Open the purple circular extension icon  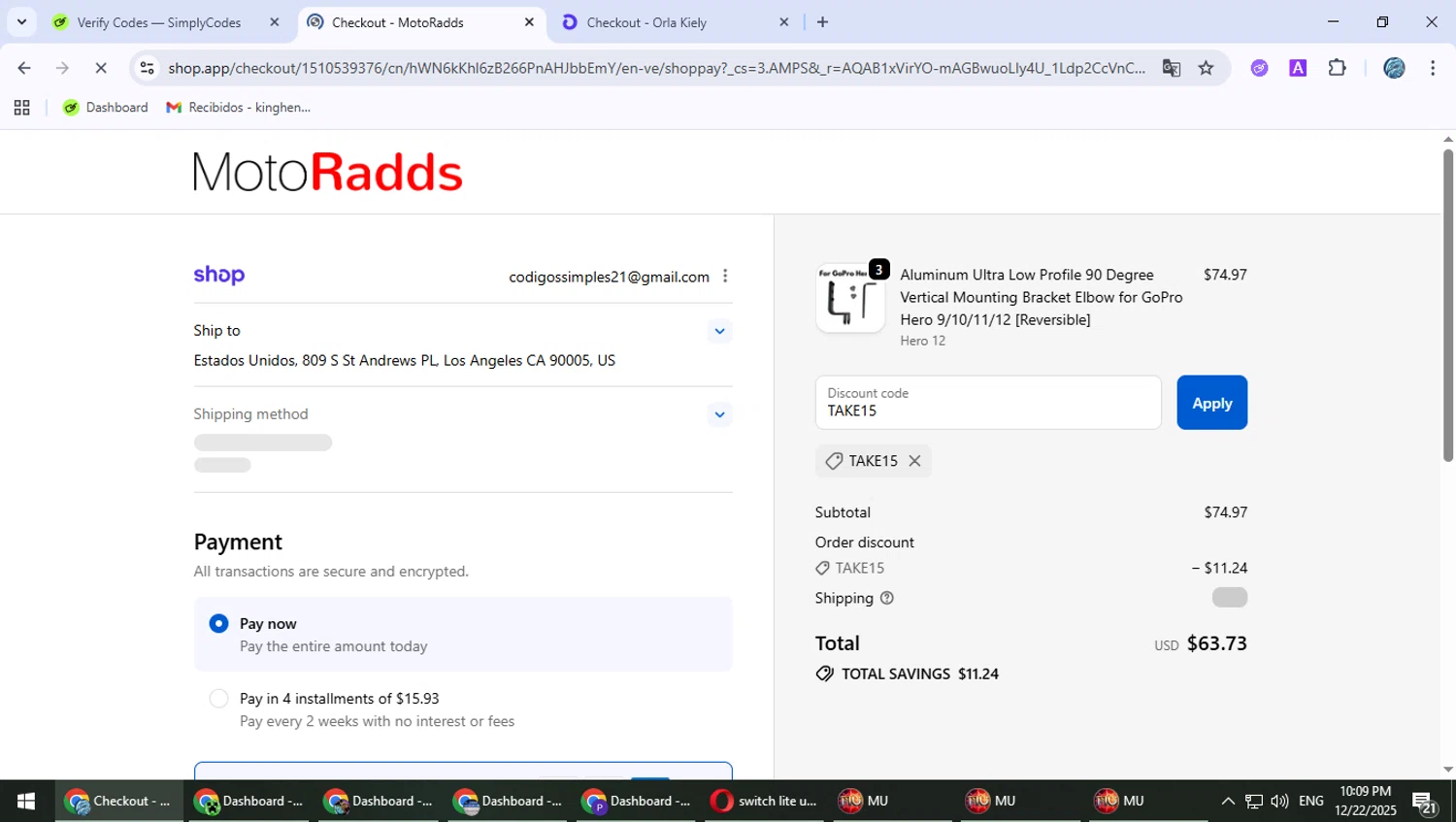pyautogui.click(x=1260, y=68)
